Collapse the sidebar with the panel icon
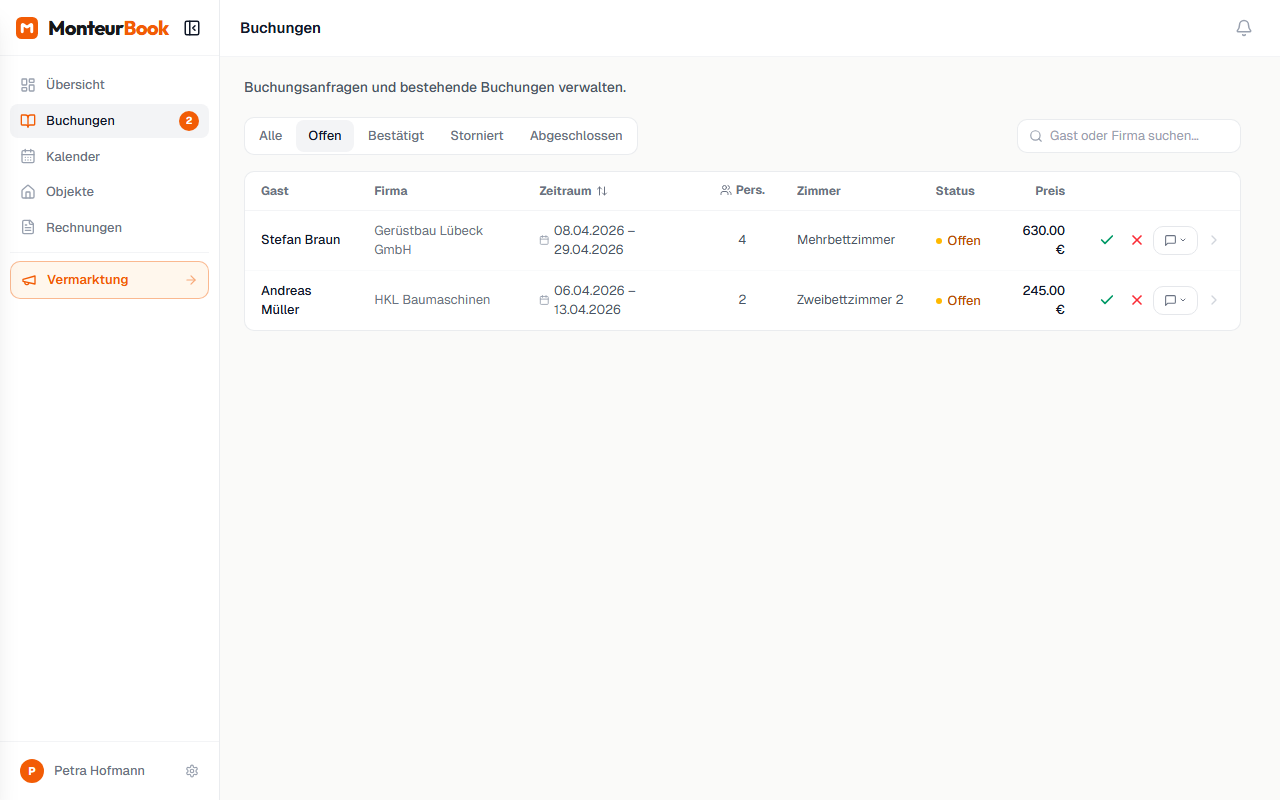 tap(192, 28)
